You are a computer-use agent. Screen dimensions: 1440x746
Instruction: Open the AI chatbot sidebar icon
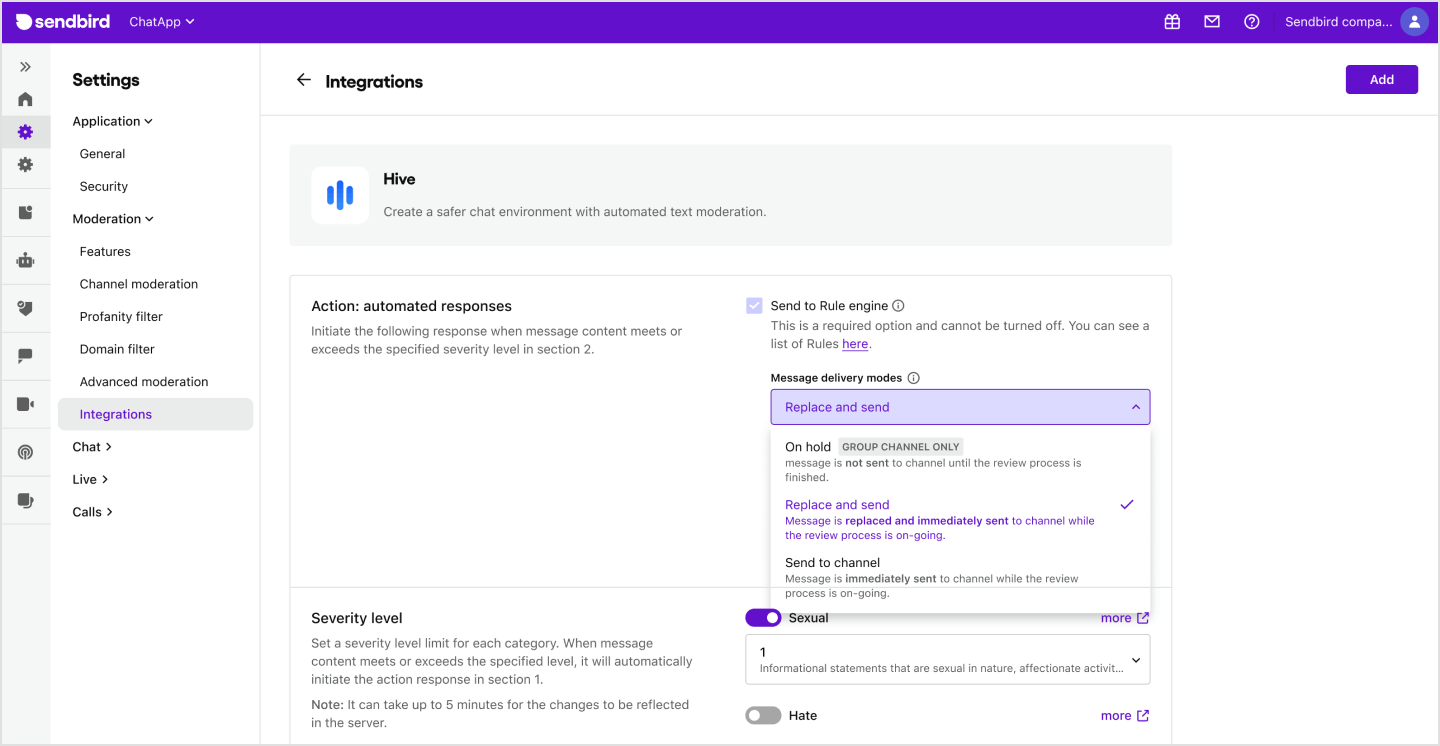coord(25,260)
